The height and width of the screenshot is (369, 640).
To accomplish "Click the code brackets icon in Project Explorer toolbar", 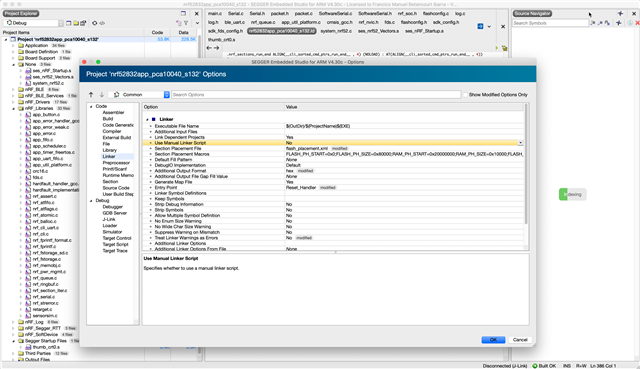I will pos(102,23).
